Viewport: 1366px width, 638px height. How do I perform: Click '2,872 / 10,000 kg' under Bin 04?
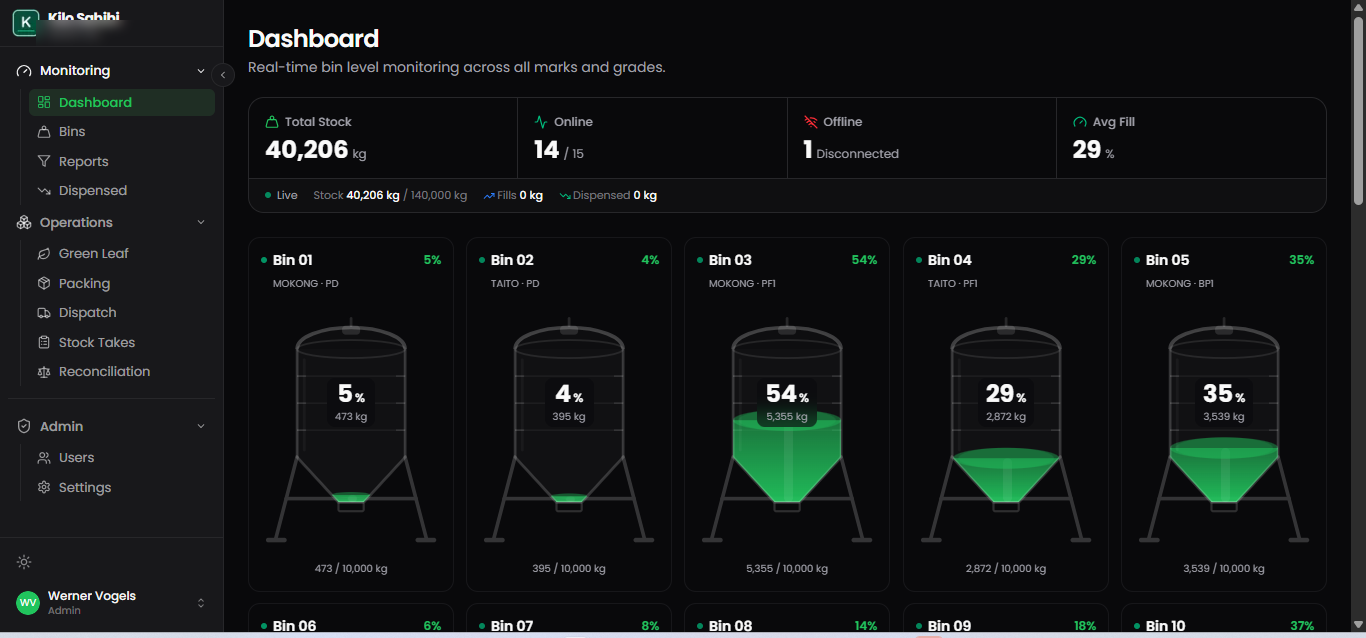(1006, 569)
